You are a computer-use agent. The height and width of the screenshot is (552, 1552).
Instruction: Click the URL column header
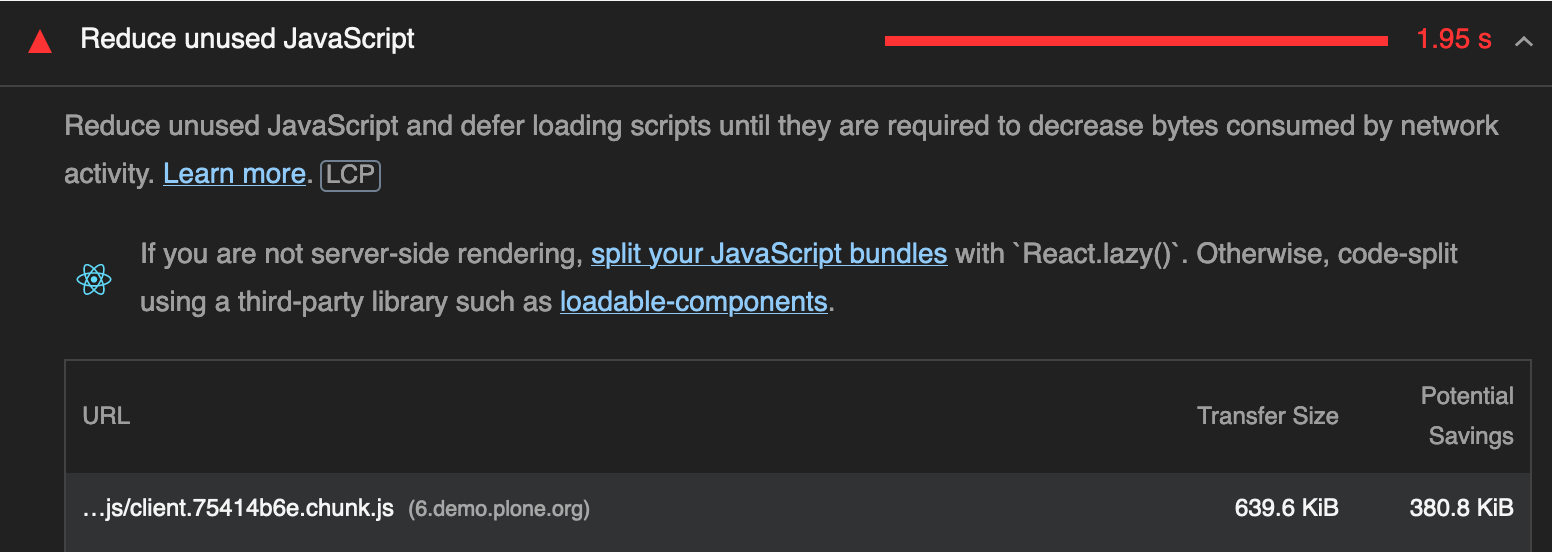coord(106,416)
